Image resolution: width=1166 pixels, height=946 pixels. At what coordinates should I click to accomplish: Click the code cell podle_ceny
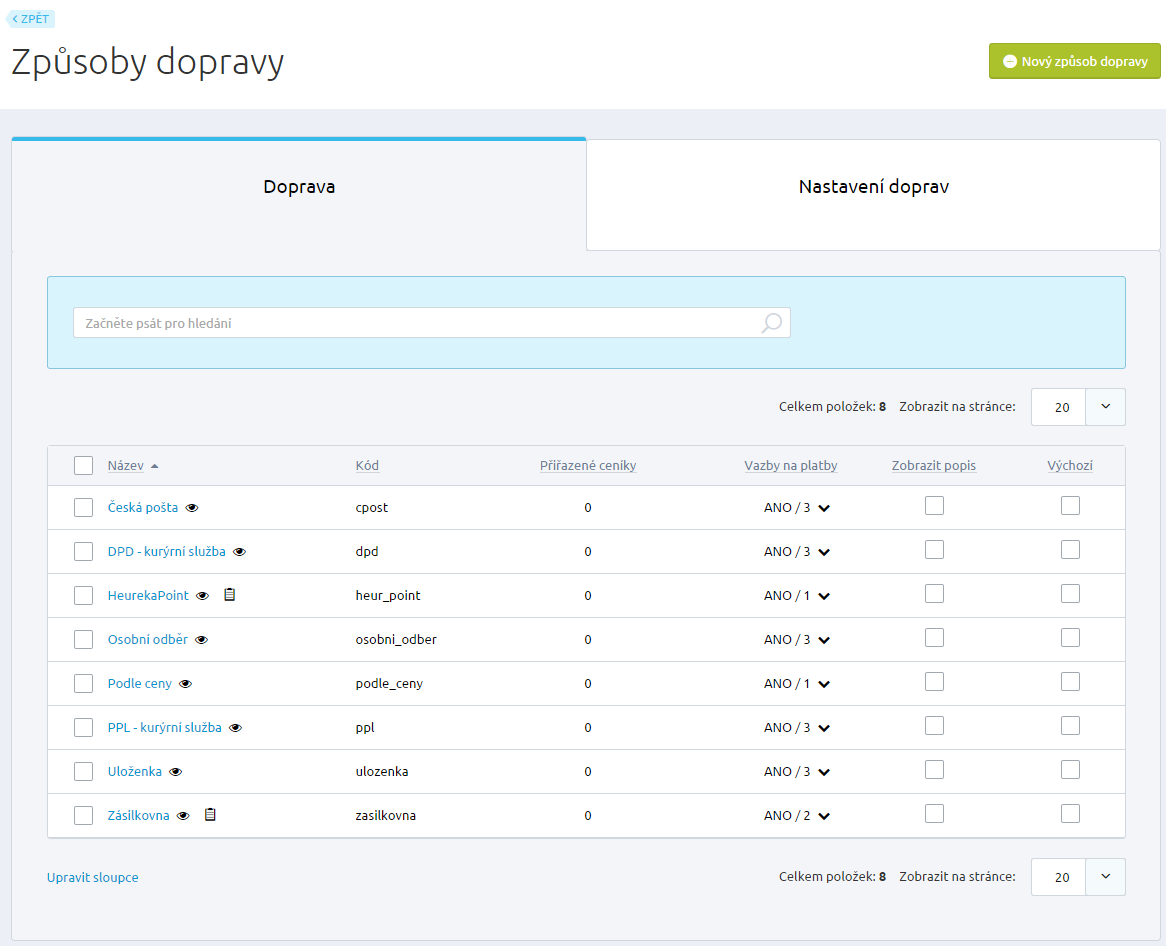click(389, 683)
